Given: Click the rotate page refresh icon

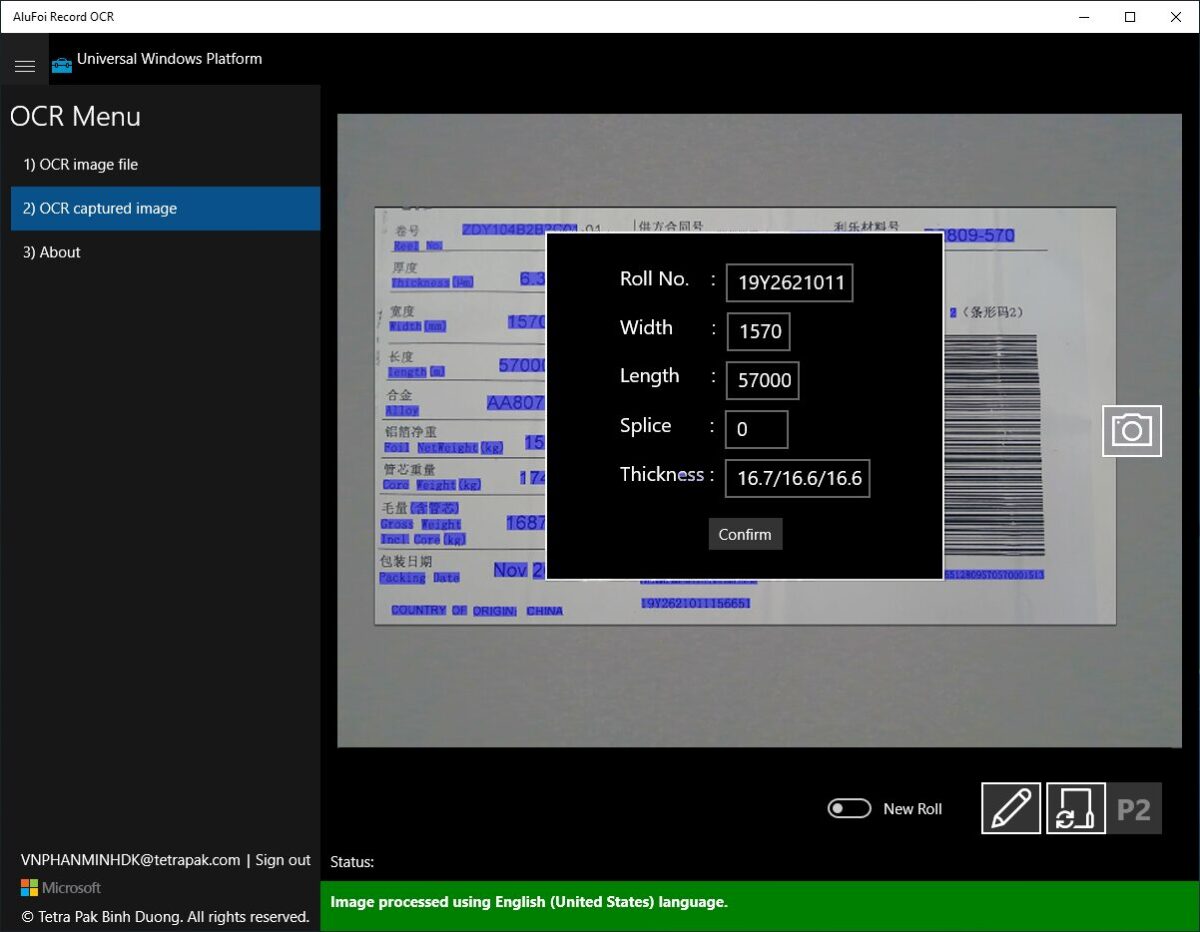Looking at the screenshot, I should (1075, 808).
